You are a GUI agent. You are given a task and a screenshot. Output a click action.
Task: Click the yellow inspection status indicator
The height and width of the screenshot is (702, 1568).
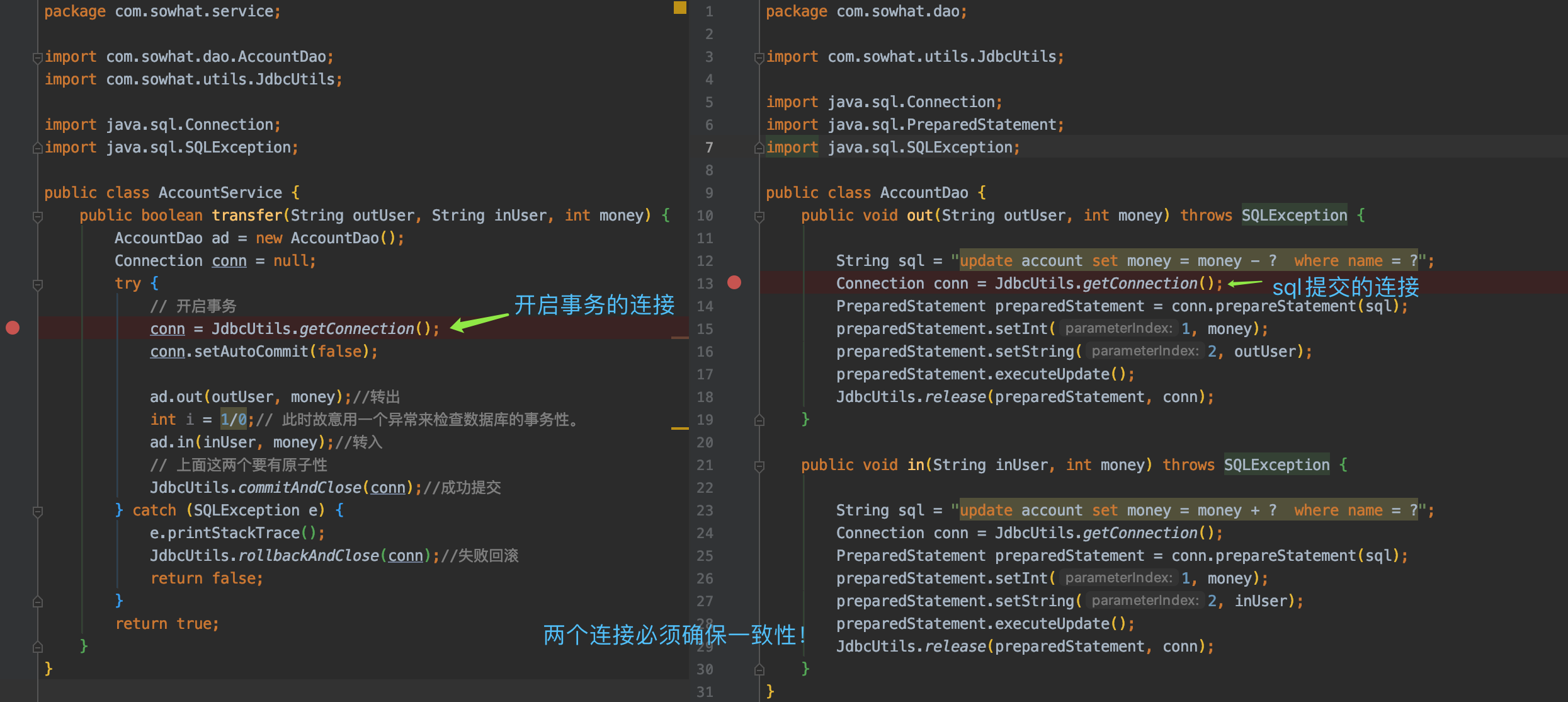[680, 8]
